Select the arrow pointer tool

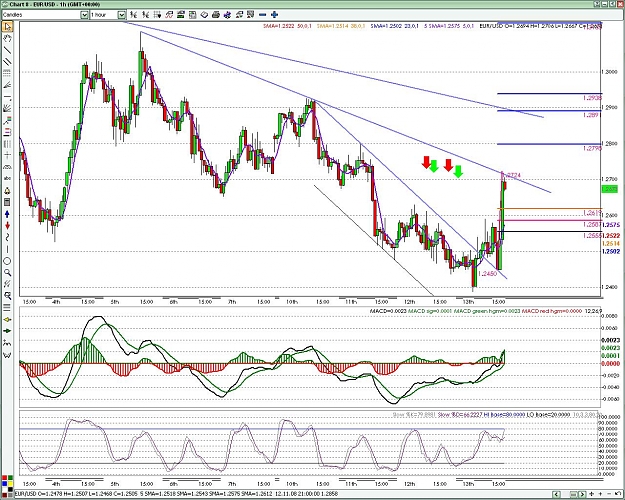tap(7, 26)
